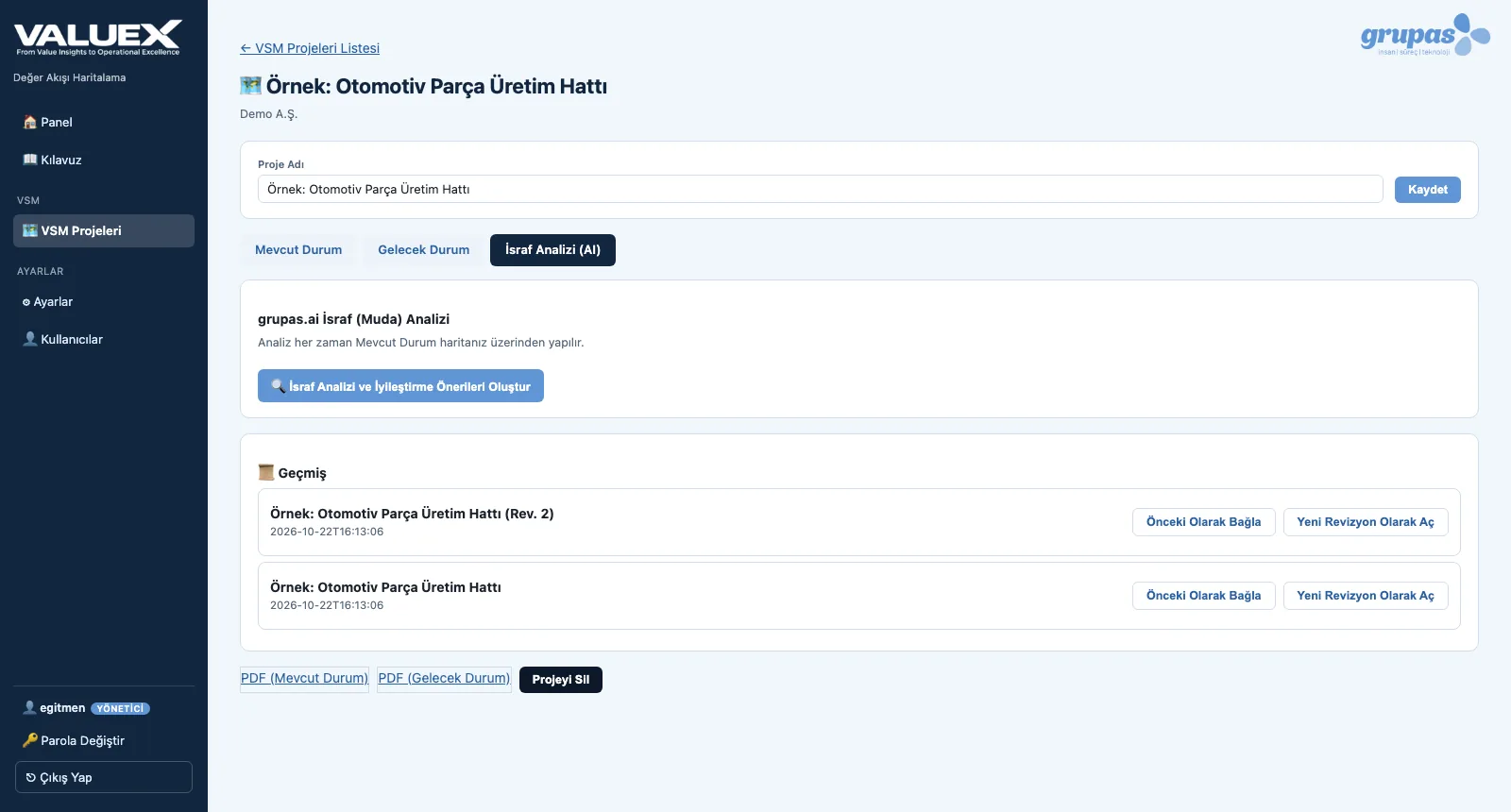Click into the Proje Adı field
The width and height of the screenshot is (1511, 812).
point(820,189)
